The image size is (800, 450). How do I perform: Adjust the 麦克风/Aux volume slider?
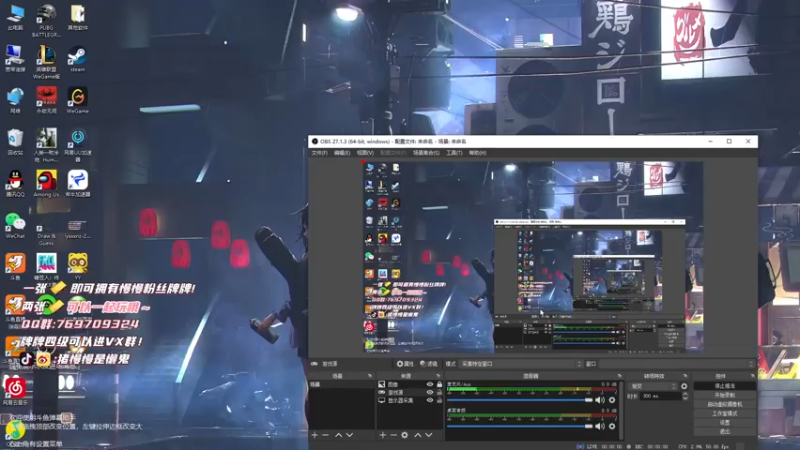519,400
